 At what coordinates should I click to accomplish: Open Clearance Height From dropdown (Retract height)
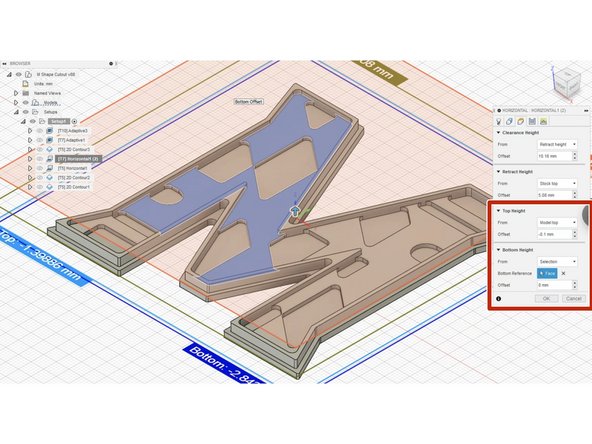(557, 144)
